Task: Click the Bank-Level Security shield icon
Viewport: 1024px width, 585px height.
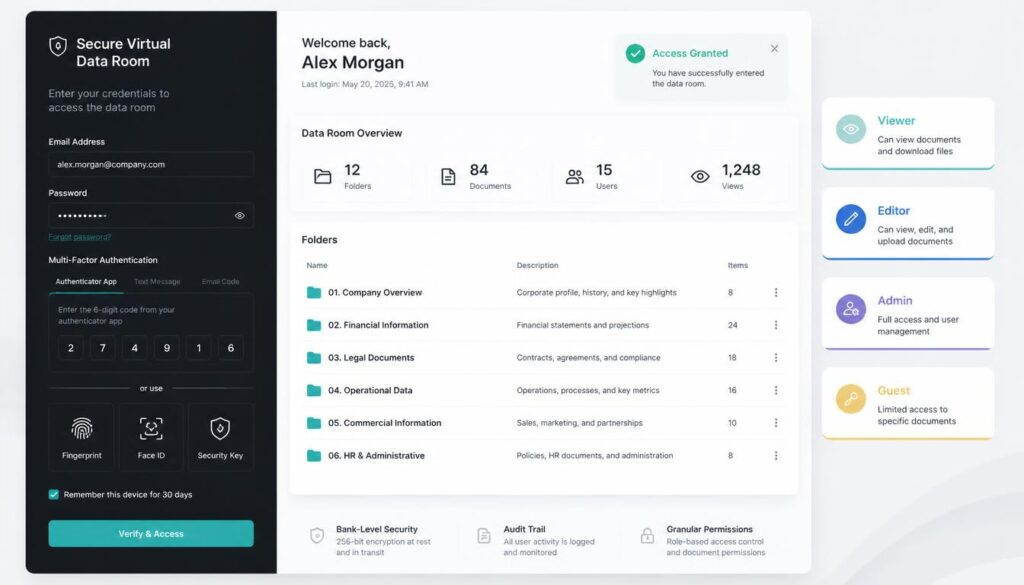Action: [317, 535]
